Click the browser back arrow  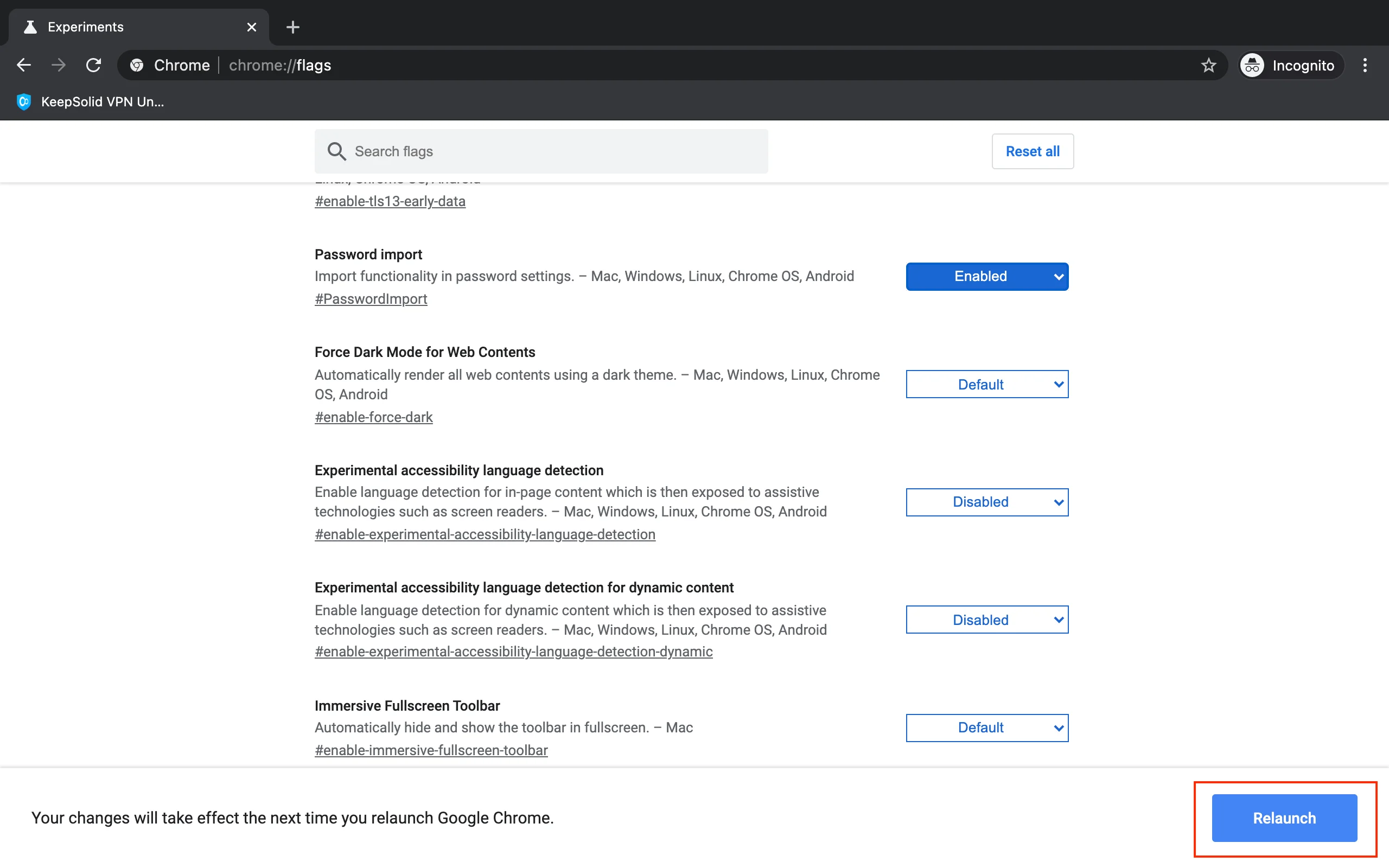pos(23,66)
